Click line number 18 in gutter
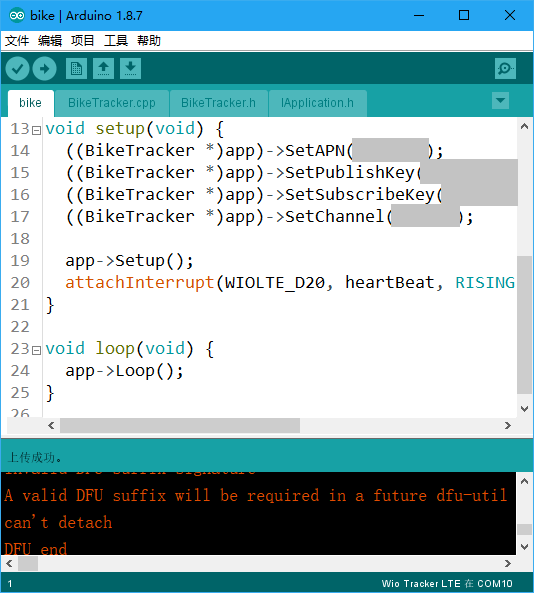534x593 pixels. point(20,239)
